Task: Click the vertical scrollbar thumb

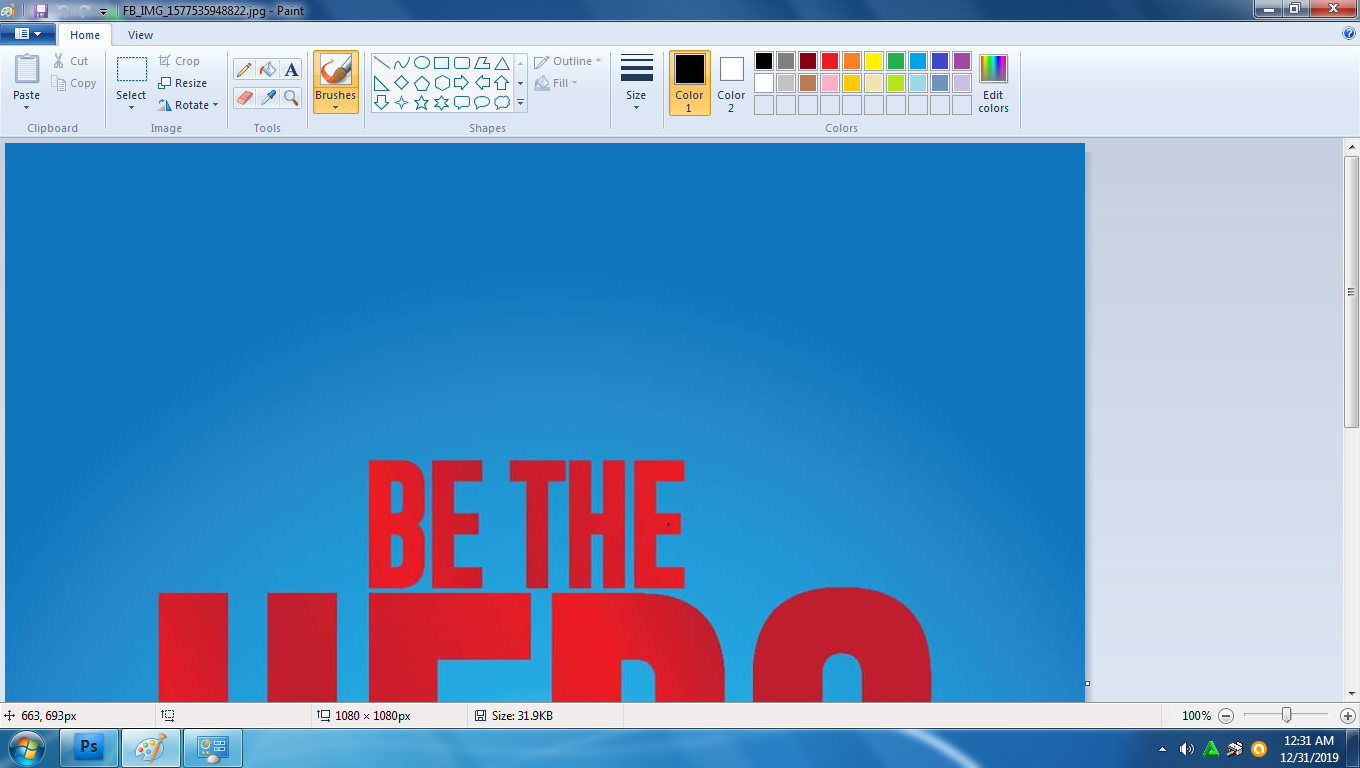Action: point(1351,292)
